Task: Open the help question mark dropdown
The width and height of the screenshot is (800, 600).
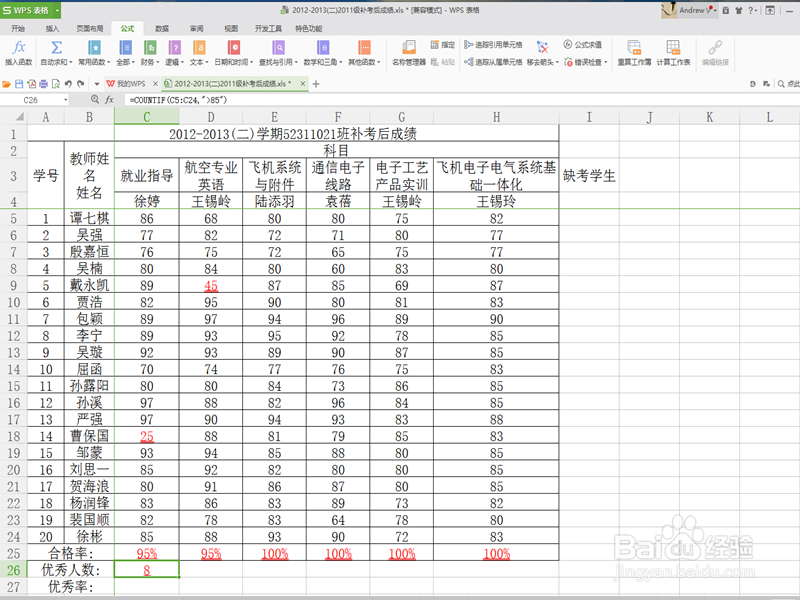Action: click(x=753, y=10)
